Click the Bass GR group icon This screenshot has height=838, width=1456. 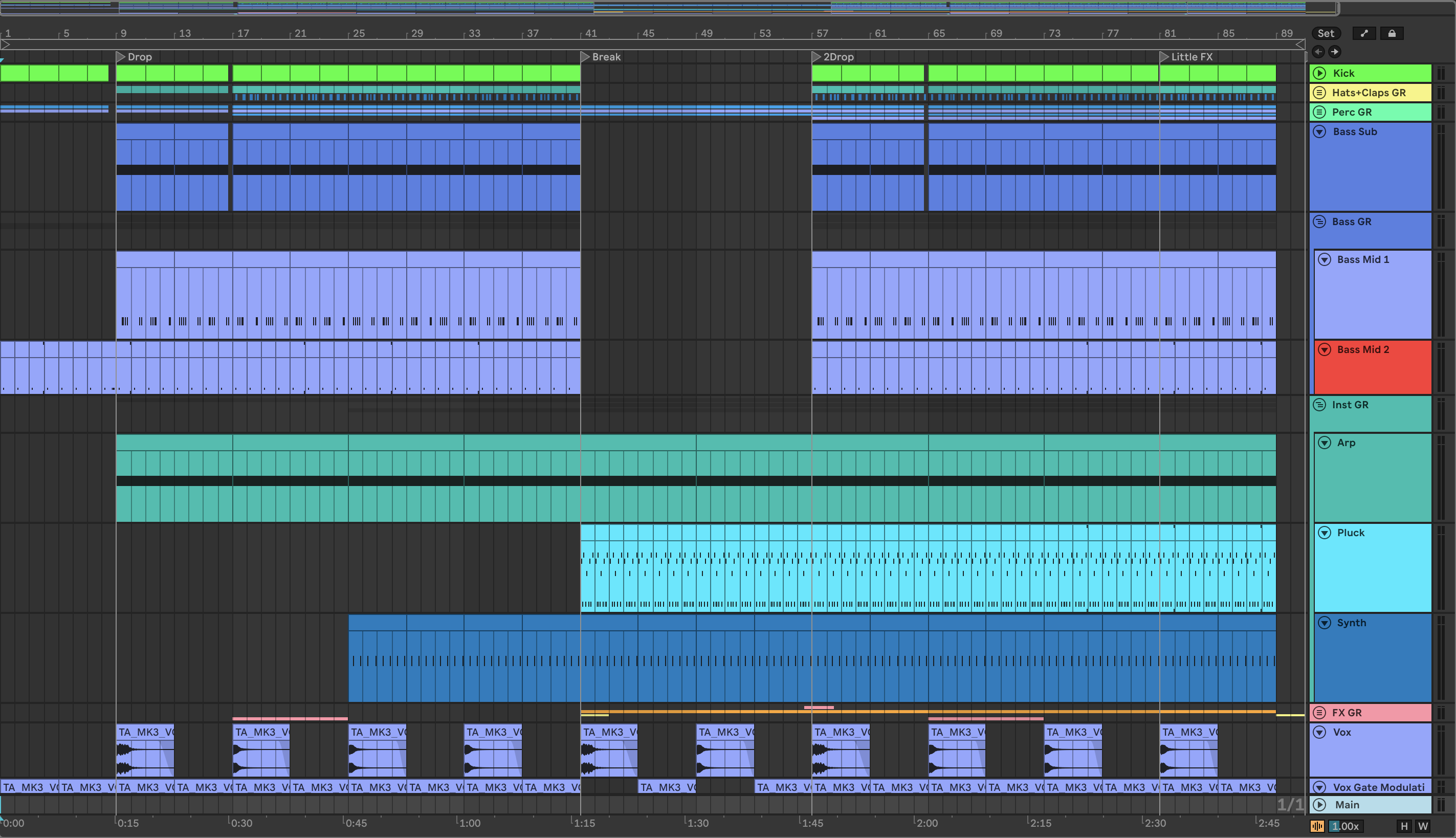click(1319, 222)
